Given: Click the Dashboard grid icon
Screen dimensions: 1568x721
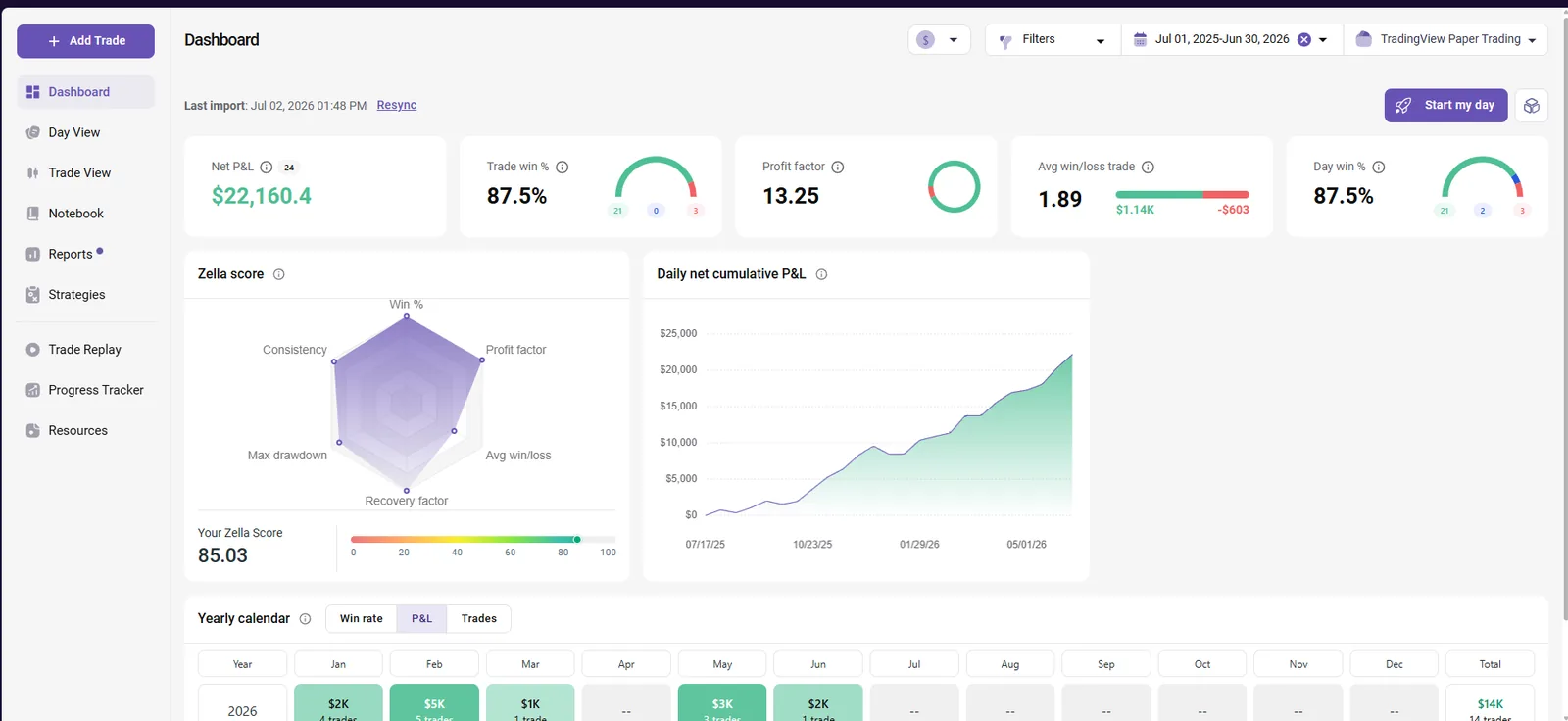Looking at the screenshot, I should [x=32, y=92].
